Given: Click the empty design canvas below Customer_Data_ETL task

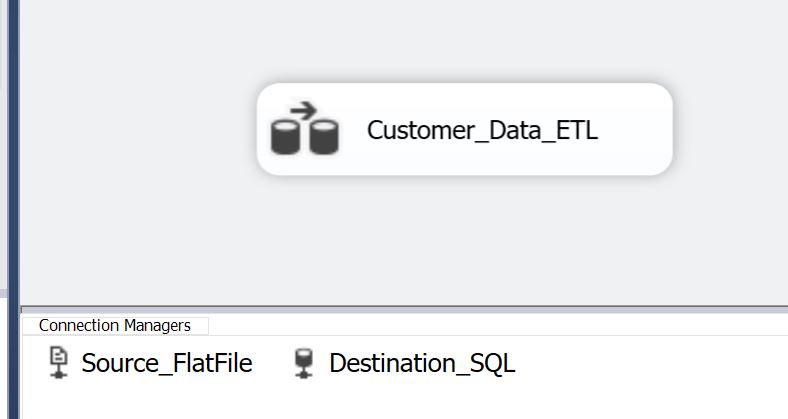Looking at the screenshot, I should click(x=464, y=240).
